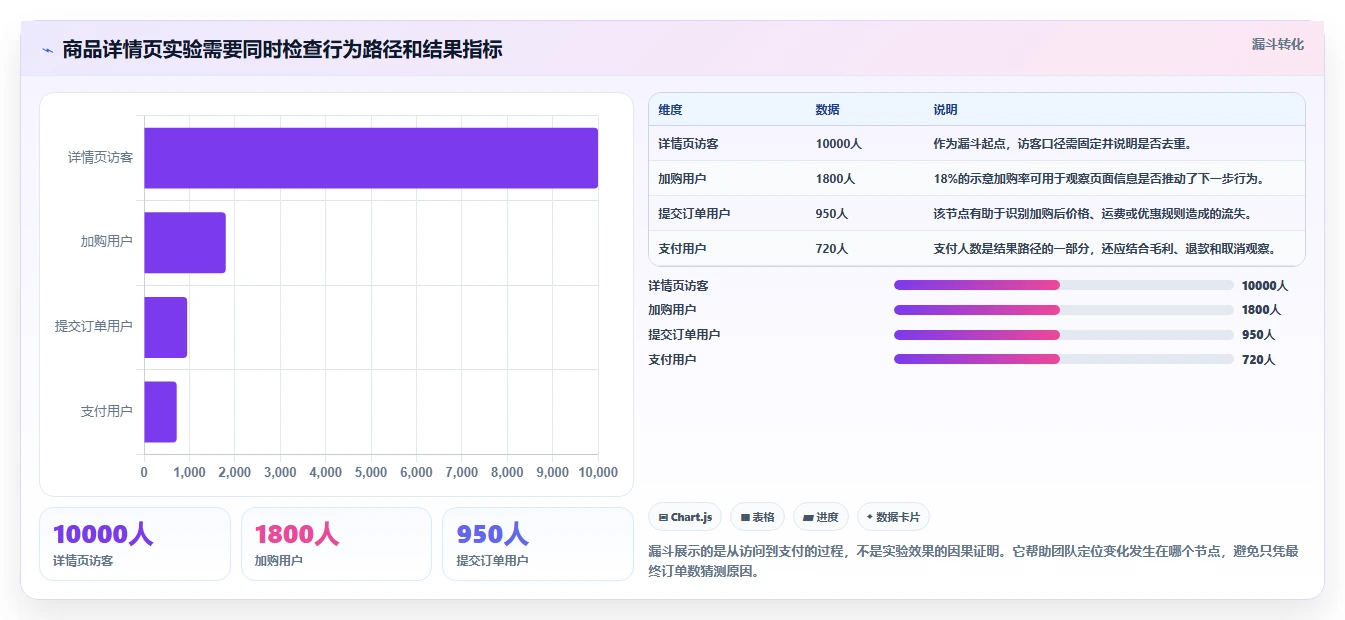Viewport: 1345px width, 620px height.
Task: Select the Chart.js chip
Action: (x=685, y=517)
